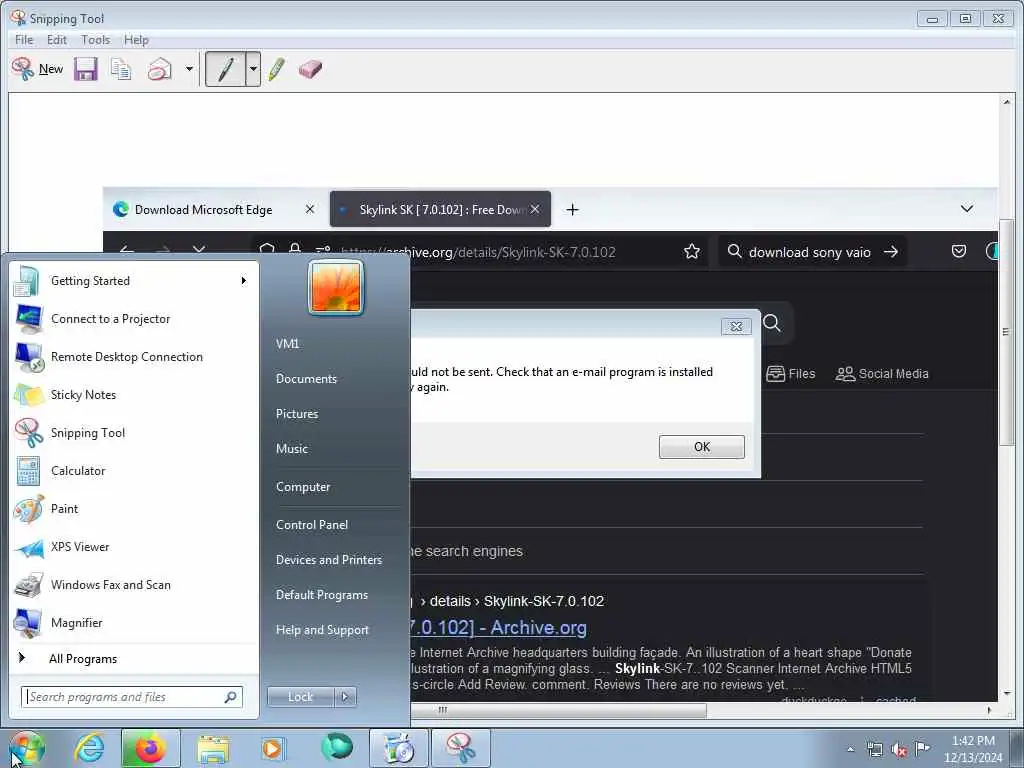Copy the snip to clipboard
Screen dimensions: 1024x768
point(121,69)
